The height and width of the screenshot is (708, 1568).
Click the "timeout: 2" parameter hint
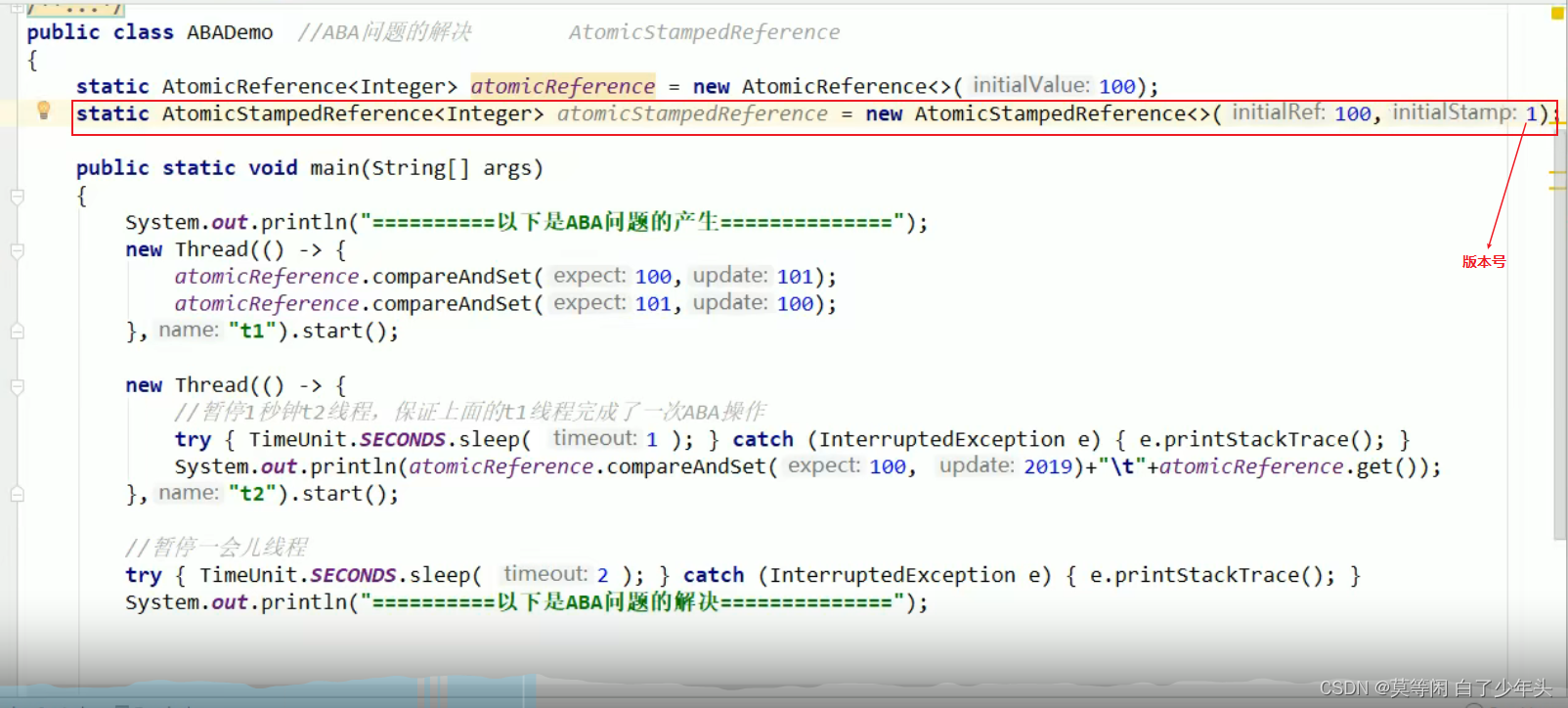tap(556, 575)
